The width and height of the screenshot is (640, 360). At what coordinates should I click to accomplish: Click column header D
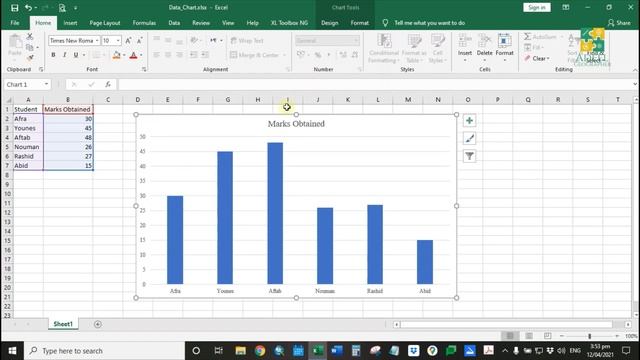pyautogui.click(x=138, y=100)
